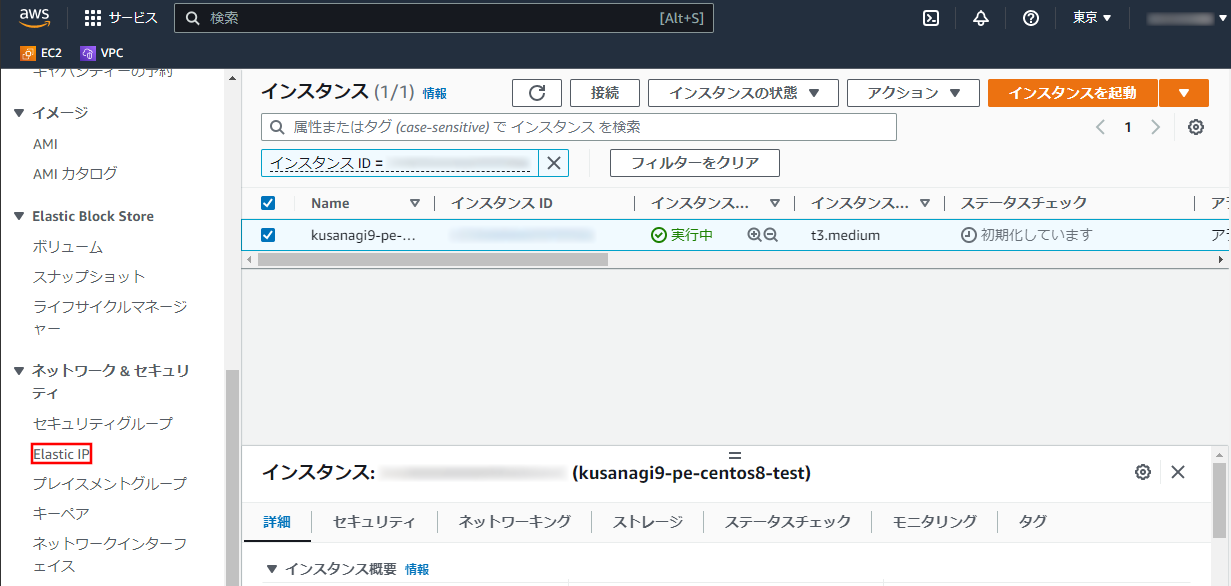Open Placement Groups in sidebar

click(110, 483)
